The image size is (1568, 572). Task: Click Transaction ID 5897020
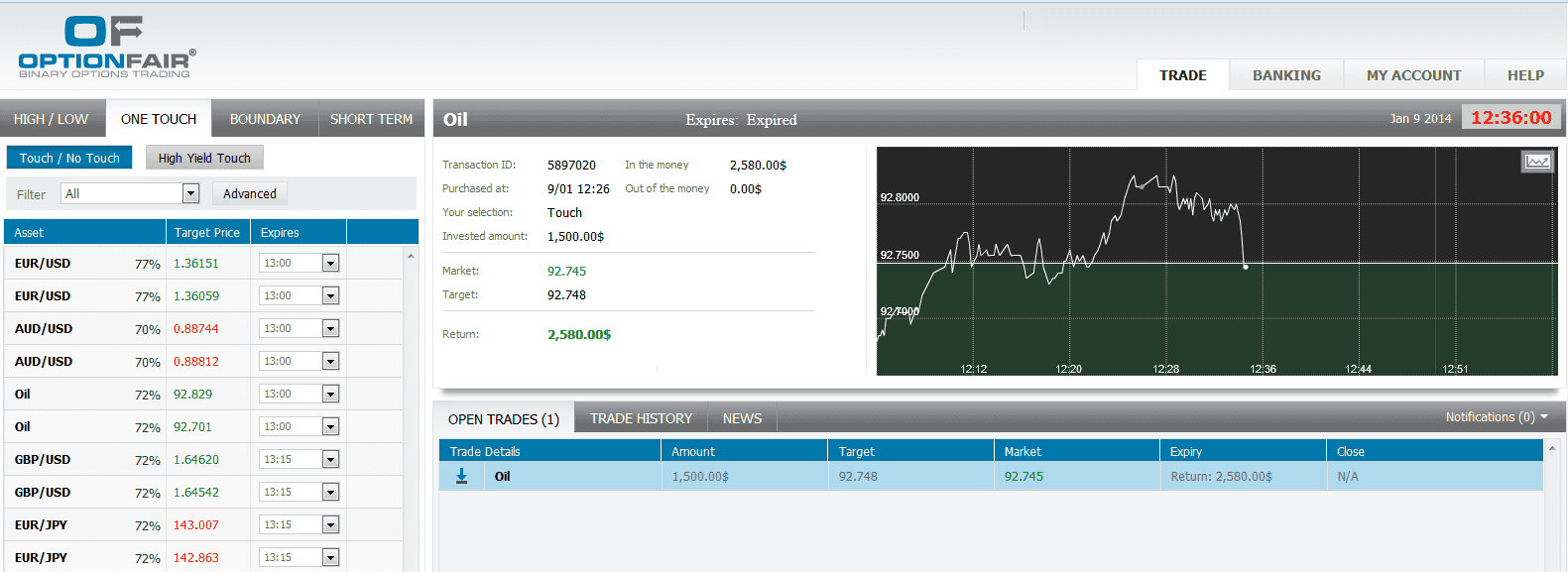click(x=571, y=166)
